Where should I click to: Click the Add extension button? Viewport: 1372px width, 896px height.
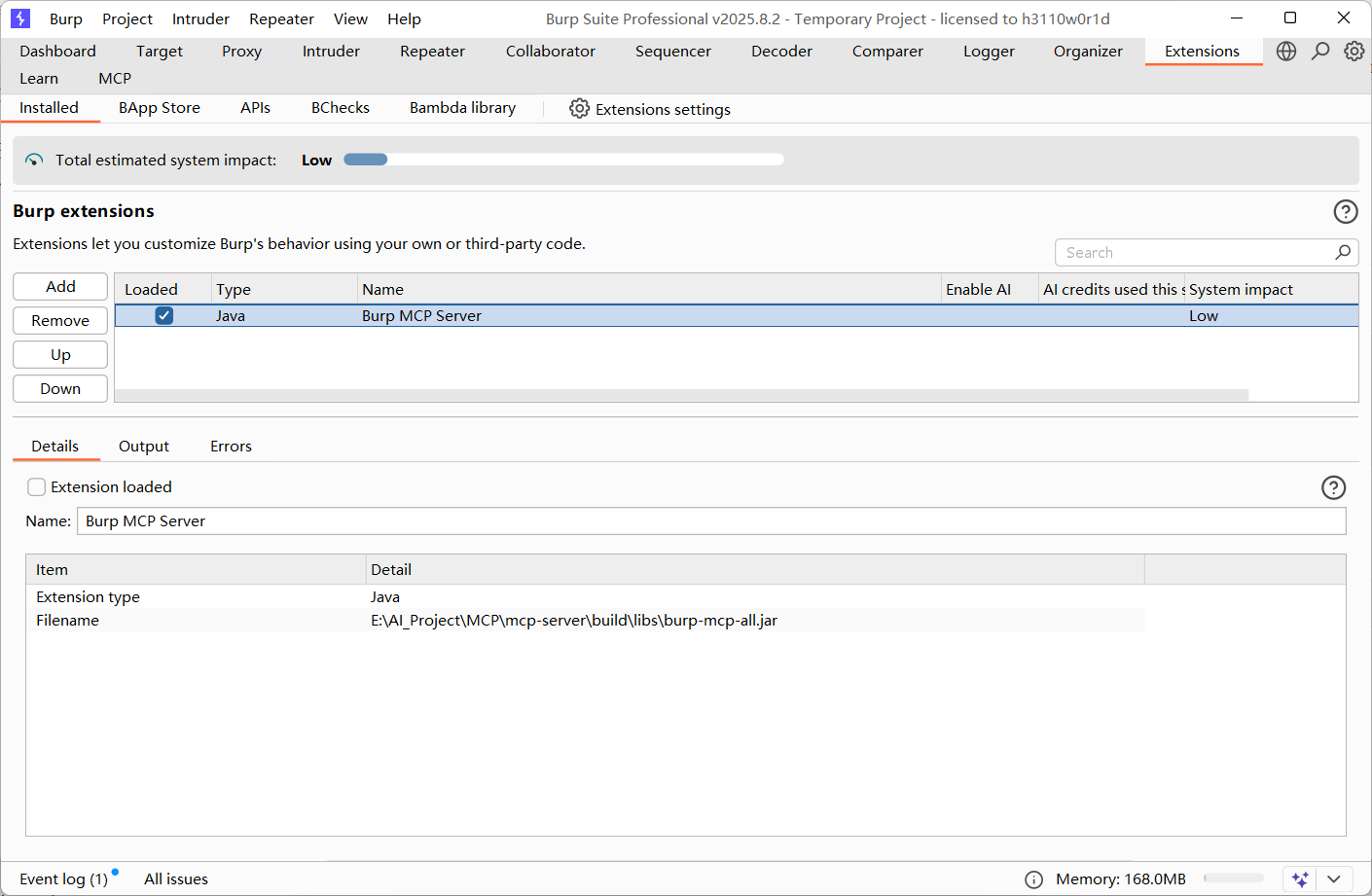click(60, 287)
